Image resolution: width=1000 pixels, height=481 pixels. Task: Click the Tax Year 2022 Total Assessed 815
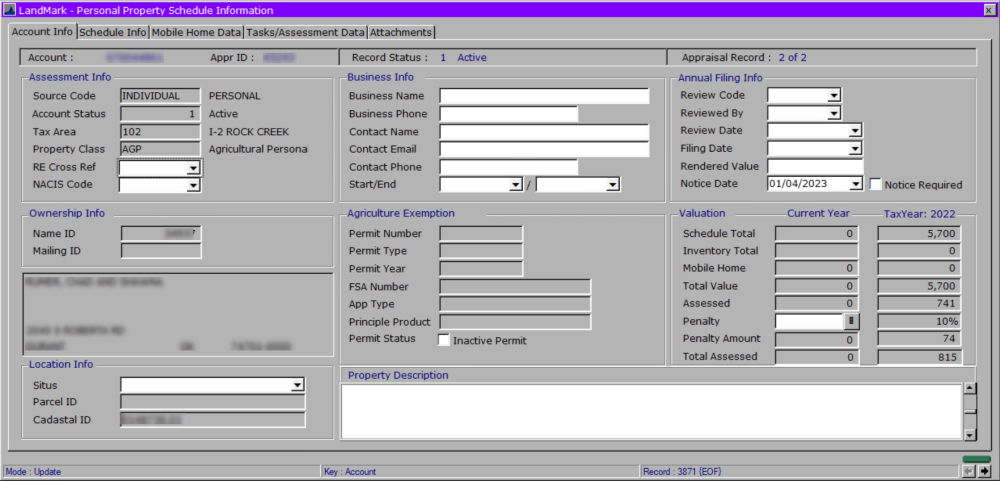tap(919, 357)
